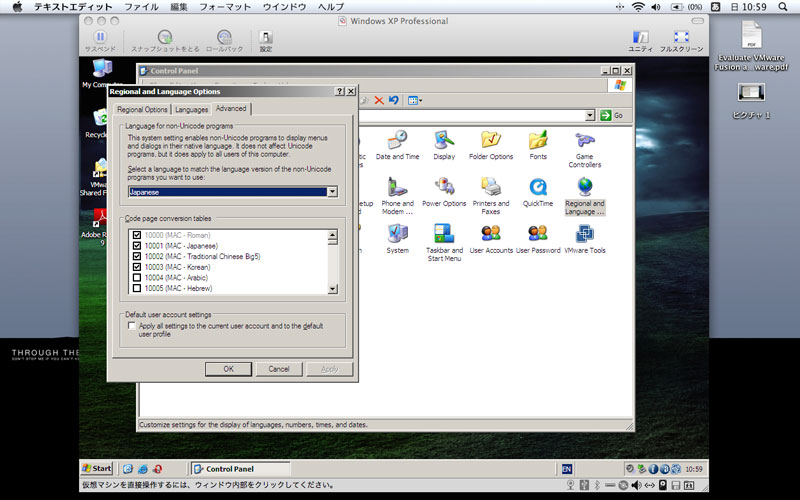Switch to the Languages tab
Screen dimensions: 800x500
(191, 109)
